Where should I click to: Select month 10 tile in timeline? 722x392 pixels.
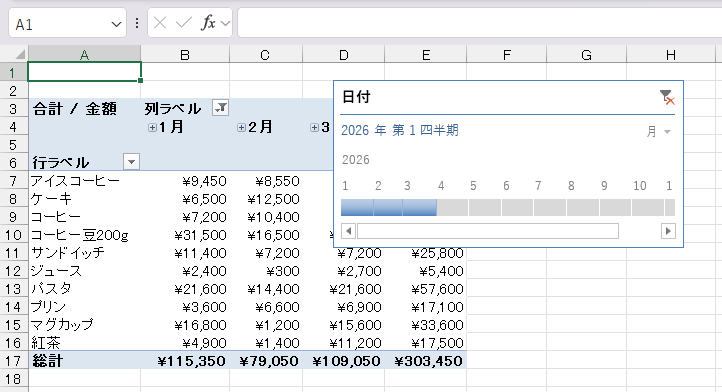(648, 207)
